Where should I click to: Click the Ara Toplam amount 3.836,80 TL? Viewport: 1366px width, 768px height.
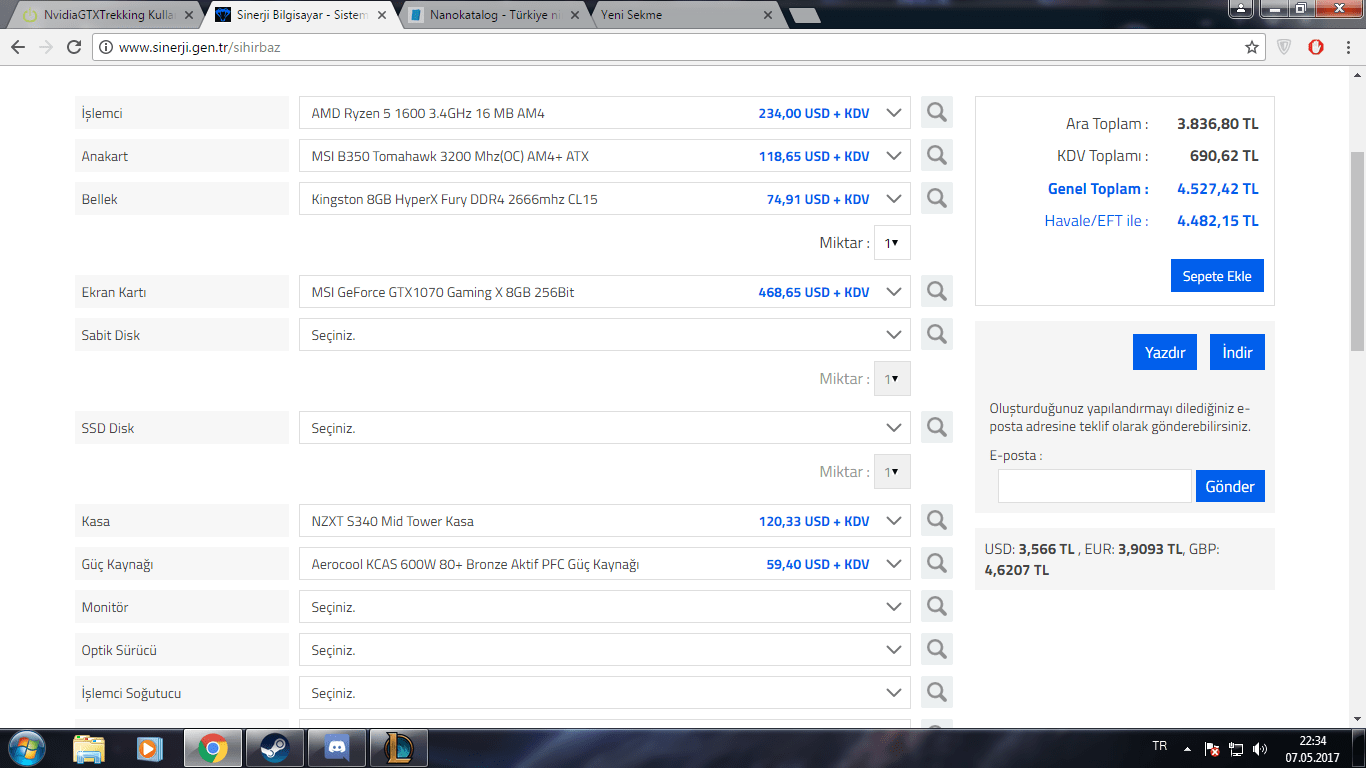click(1218, 124)
